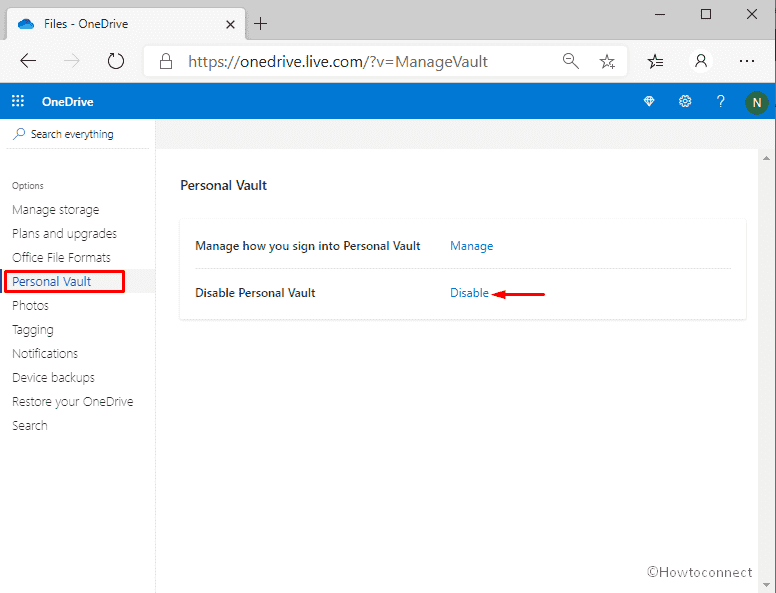The width and height of the screenshot is (776, 593).
Task: Click the Manage link for sign-in
Action: coord(472,246)
